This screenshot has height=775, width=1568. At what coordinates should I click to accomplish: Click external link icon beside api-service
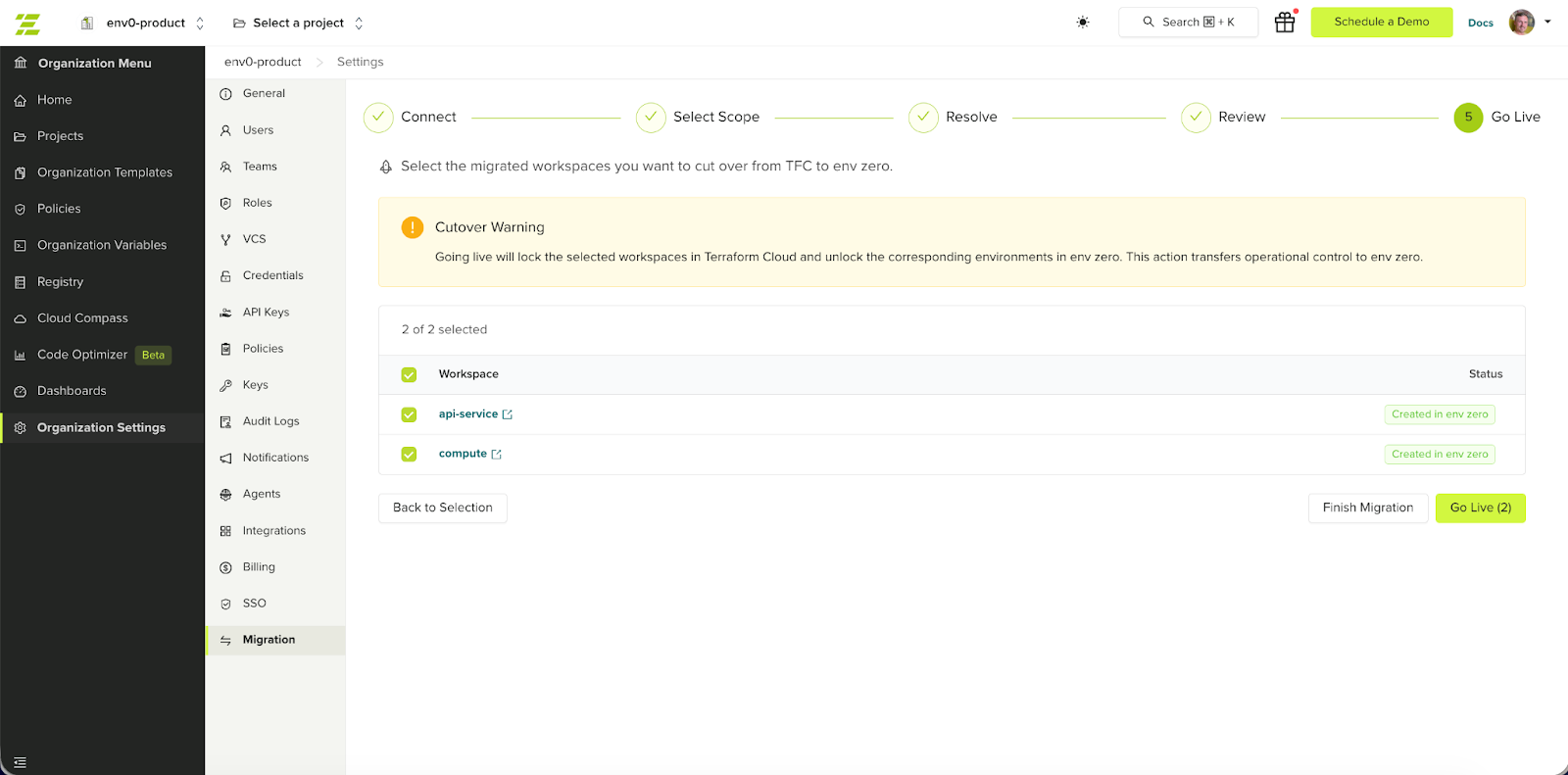[508, 414]
